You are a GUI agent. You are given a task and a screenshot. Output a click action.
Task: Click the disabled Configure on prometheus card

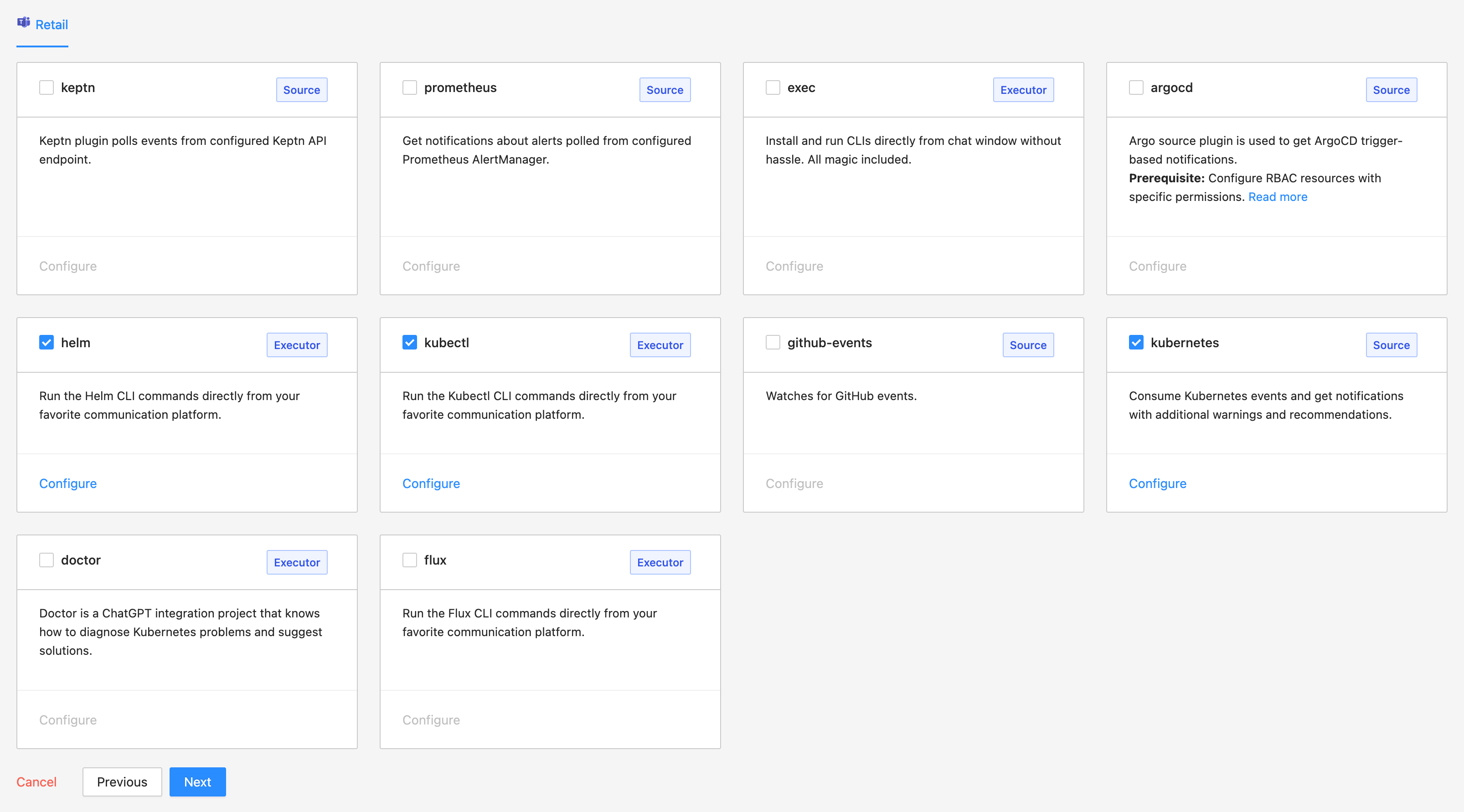point(431,266)
